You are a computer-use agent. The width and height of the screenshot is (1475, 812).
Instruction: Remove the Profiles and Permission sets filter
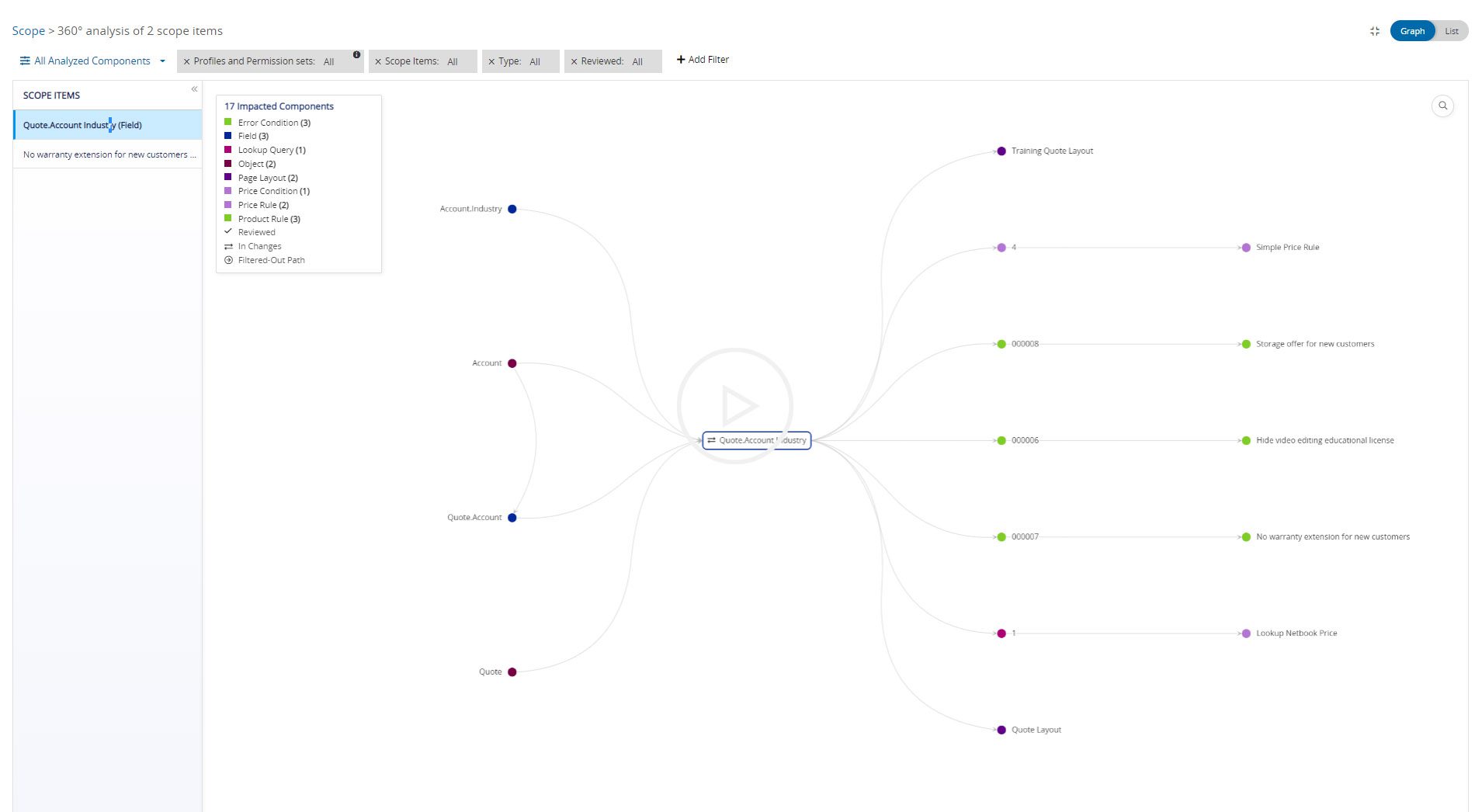(186, 61)
